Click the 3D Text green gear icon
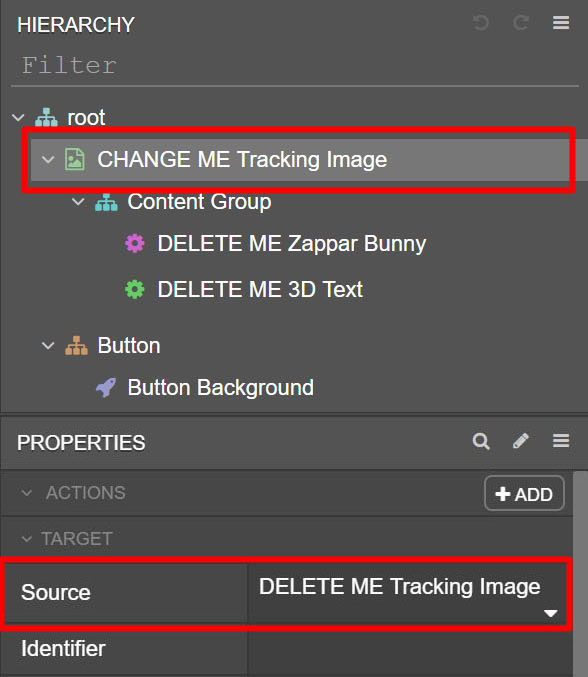 click(135, 289)
